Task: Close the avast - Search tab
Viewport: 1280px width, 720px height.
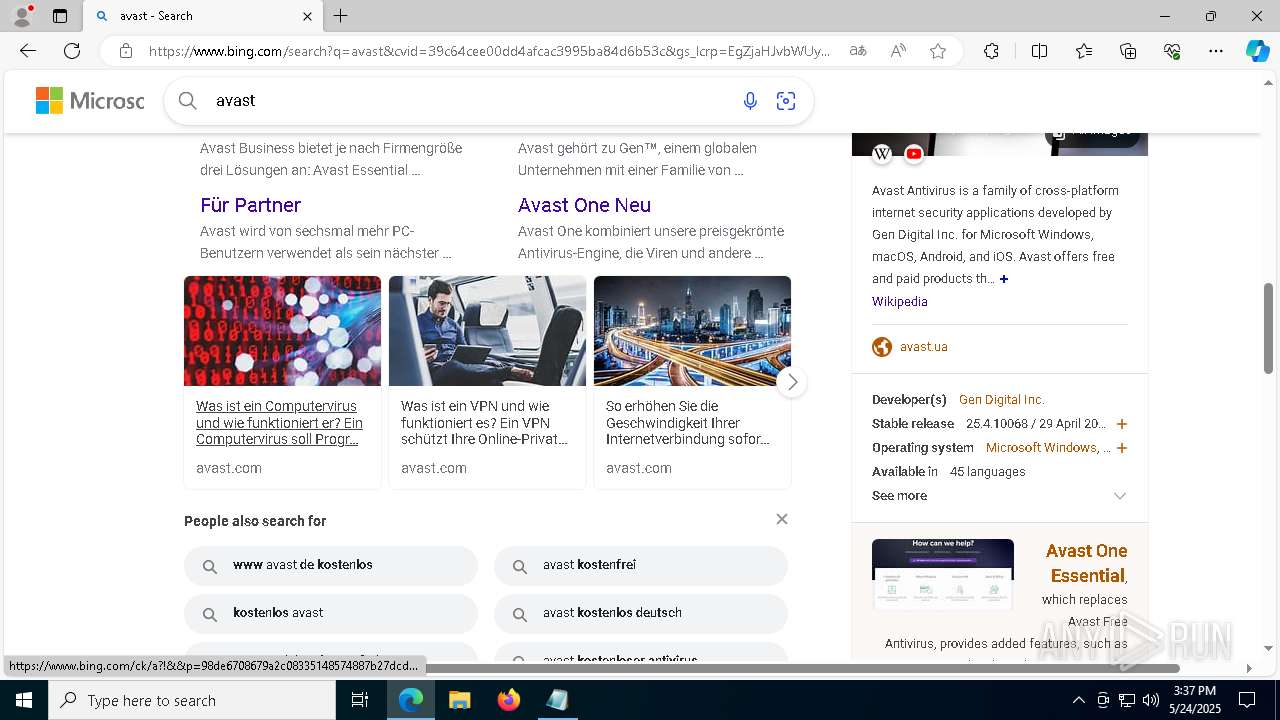Action: pyautogui.click(x=307, y=16)
